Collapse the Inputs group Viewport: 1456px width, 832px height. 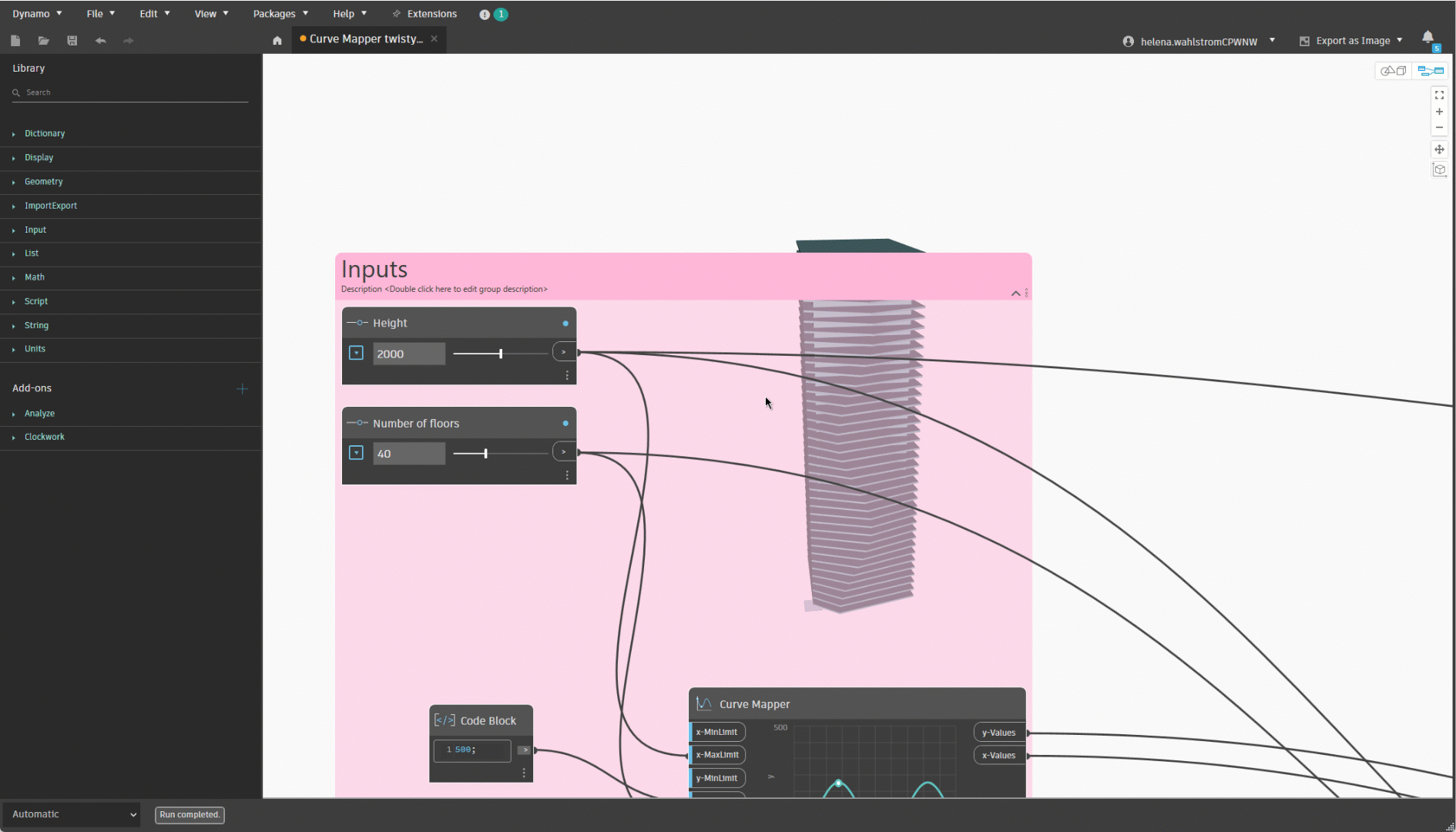tap(1015, 294)
